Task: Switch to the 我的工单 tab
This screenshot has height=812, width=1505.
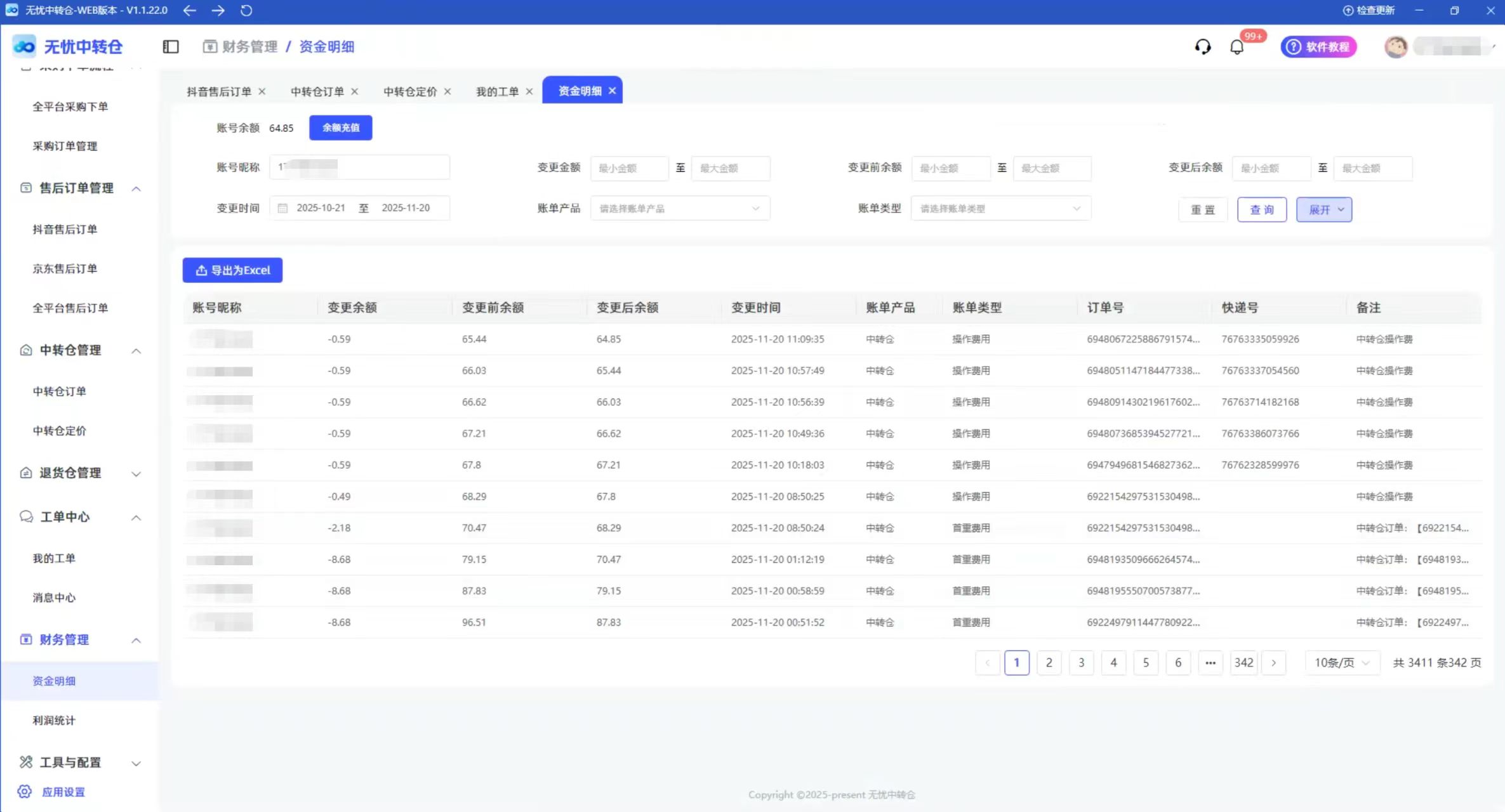Action: [497, 91]
